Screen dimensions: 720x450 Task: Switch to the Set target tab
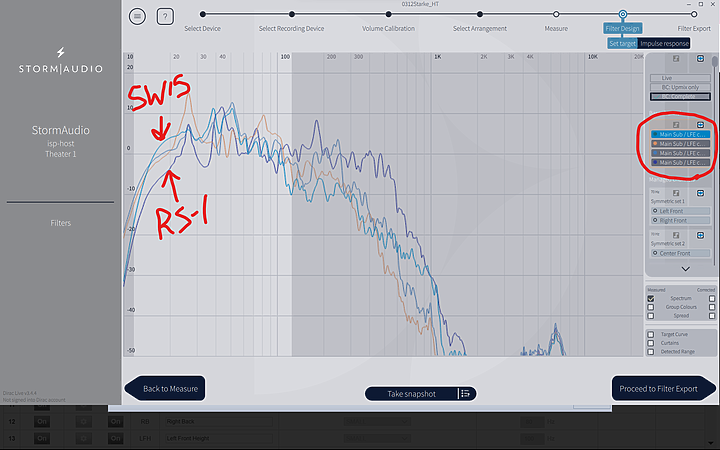(622, 44)
